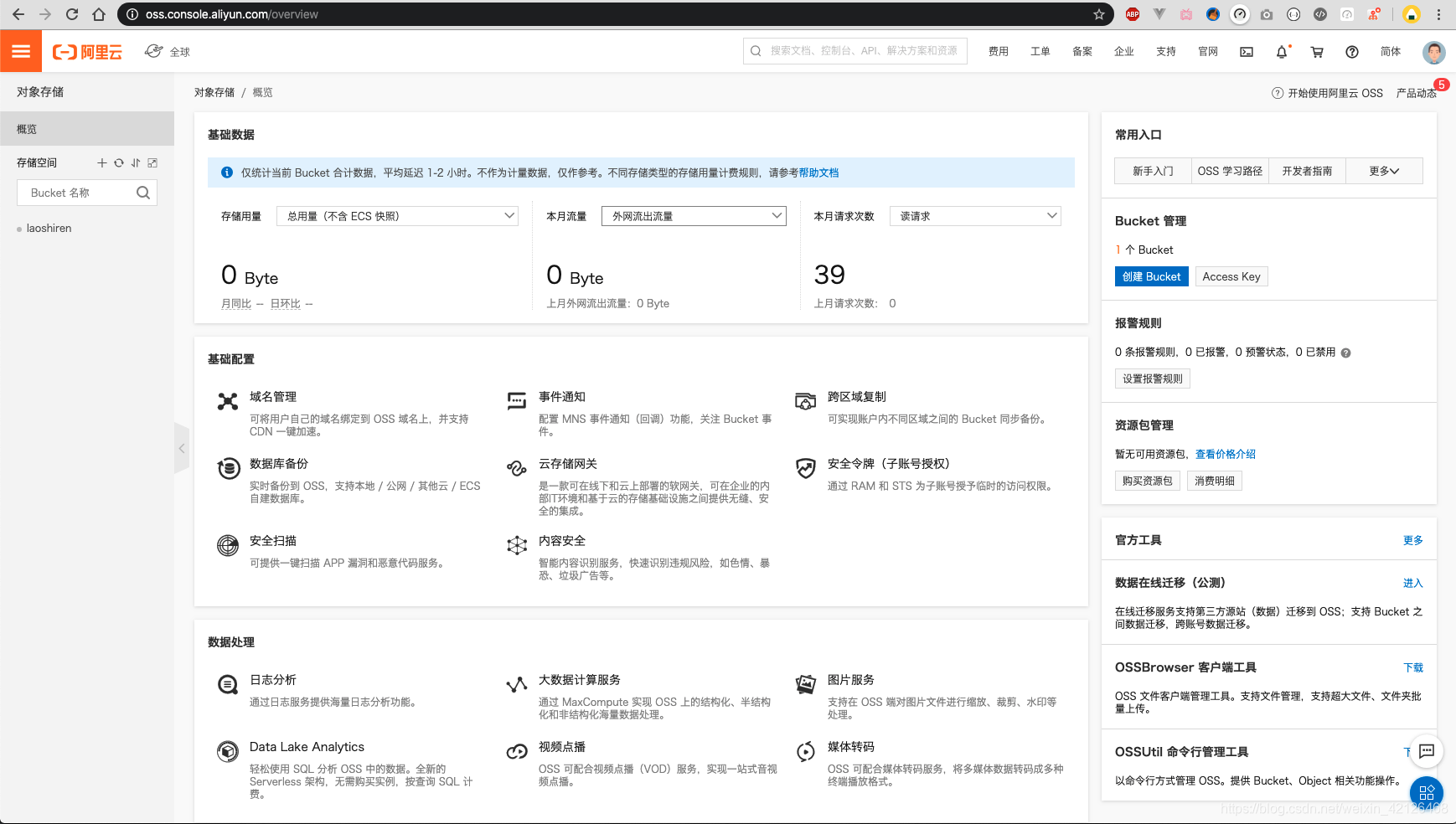Click the 消费明细 button
This screenshot has width=1456, height=824.
1215,481
